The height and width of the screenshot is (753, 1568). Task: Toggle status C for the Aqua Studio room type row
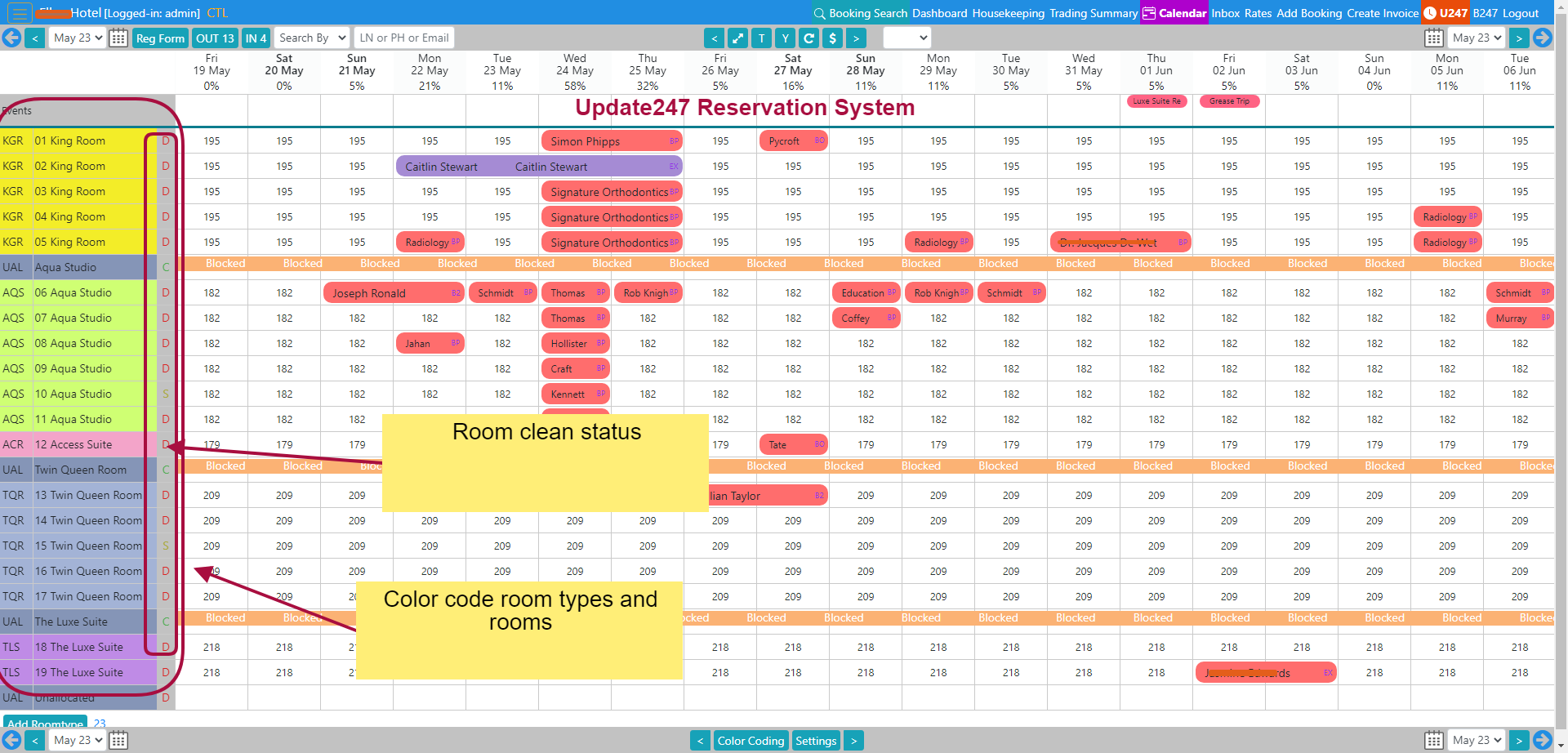166,267
